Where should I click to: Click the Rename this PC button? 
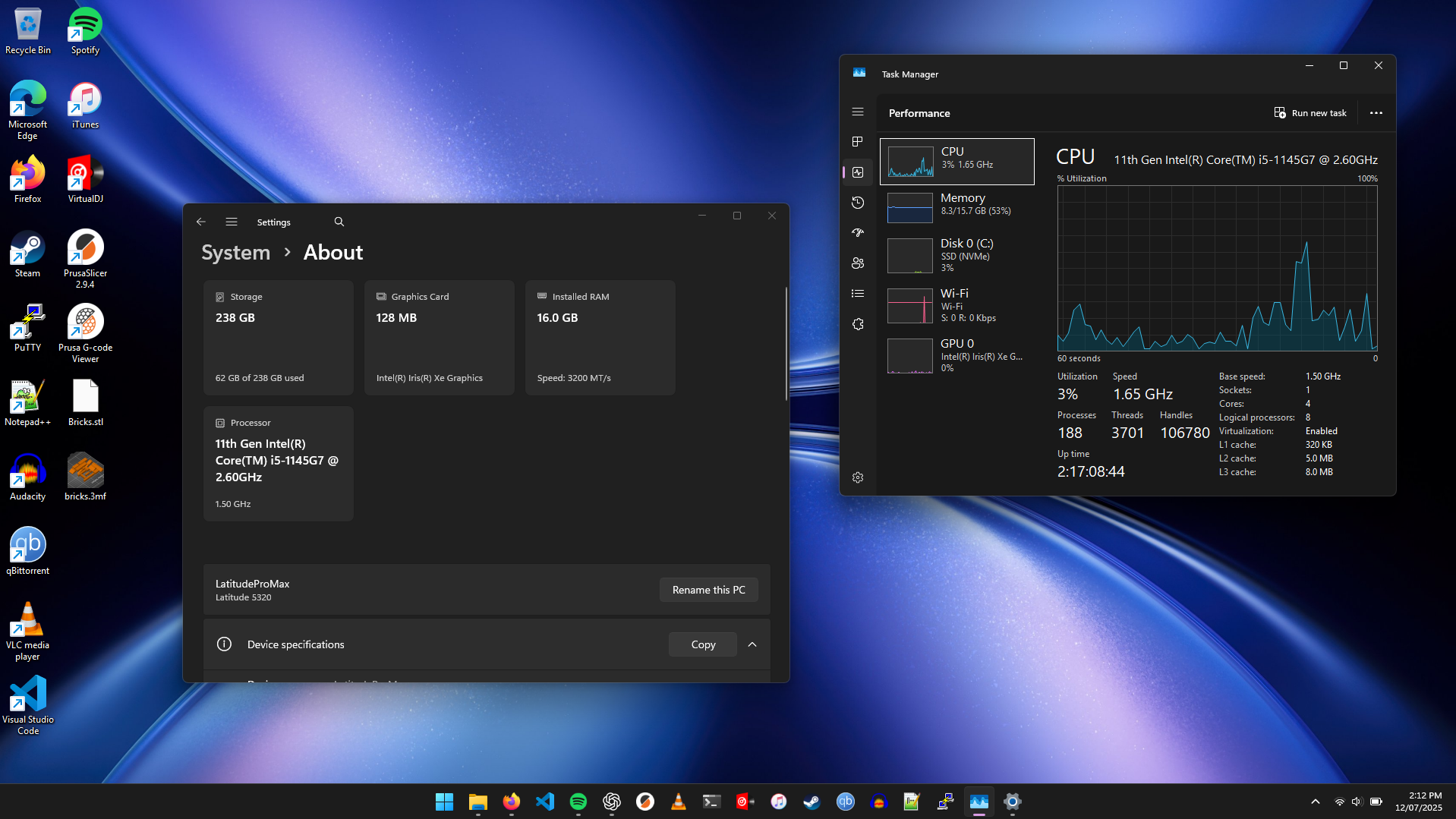tap(708, 589)
